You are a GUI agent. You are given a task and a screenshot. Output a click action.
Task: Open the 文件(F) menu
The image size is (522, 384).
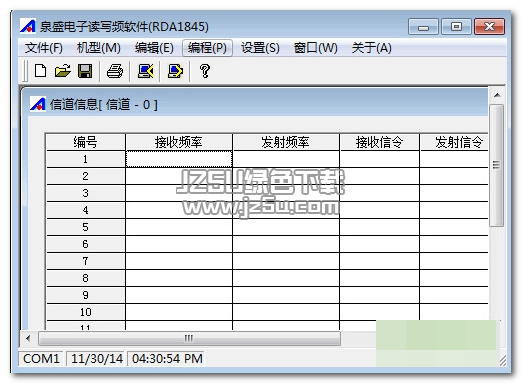[44, 48]
